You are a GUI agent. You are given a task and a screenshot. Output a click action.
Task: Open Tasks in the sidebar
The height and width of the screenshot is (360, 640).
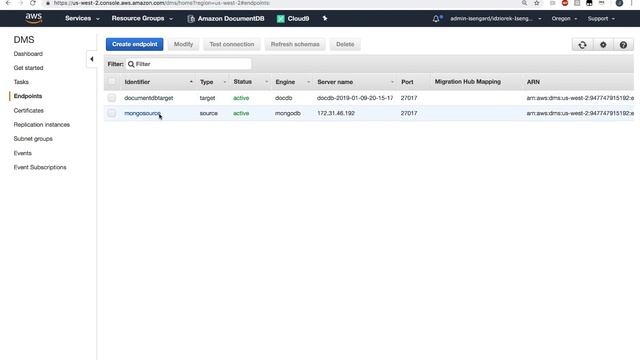pos(21,82)
